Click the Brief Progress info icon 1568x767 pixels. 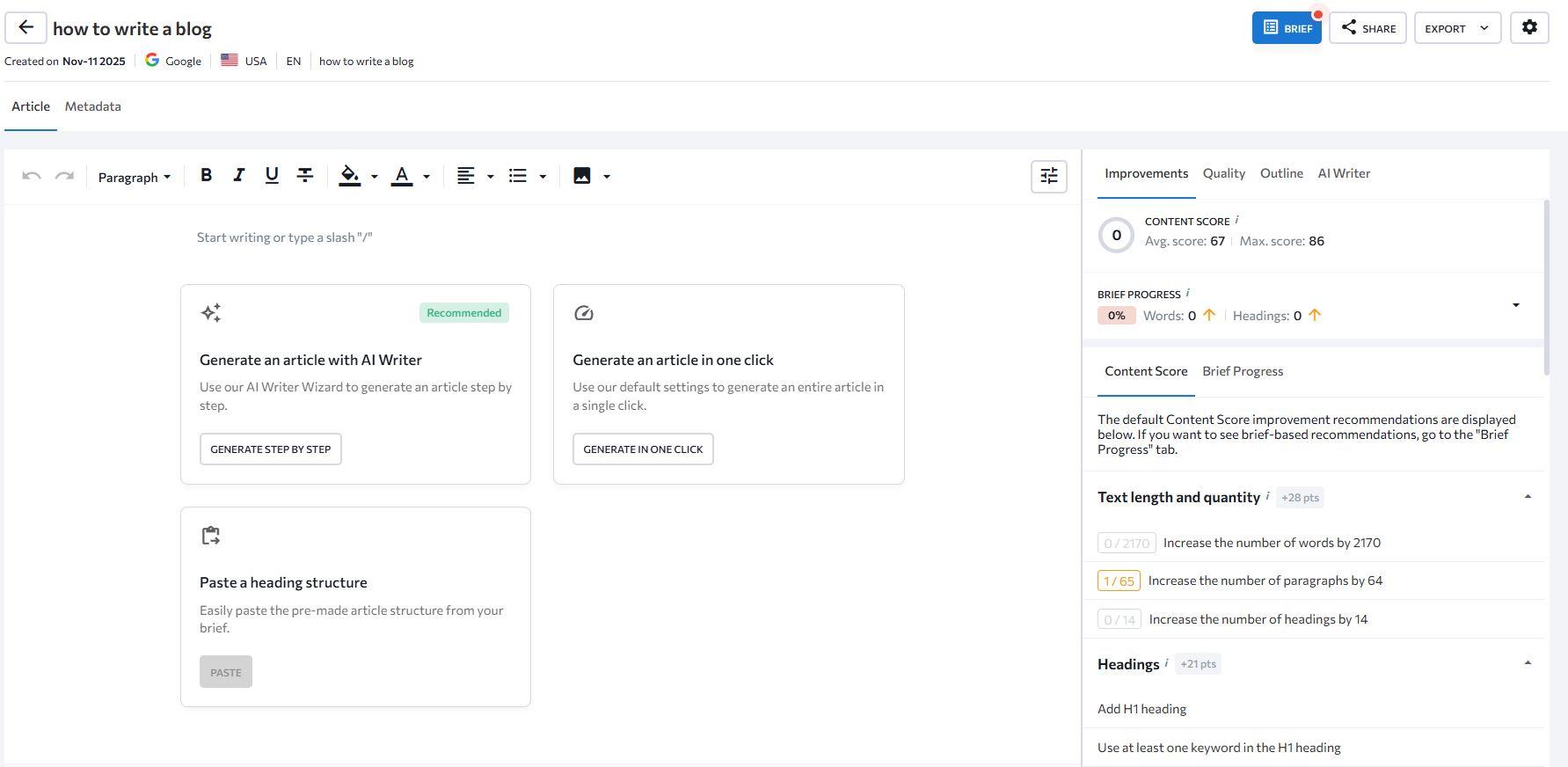1188,293
